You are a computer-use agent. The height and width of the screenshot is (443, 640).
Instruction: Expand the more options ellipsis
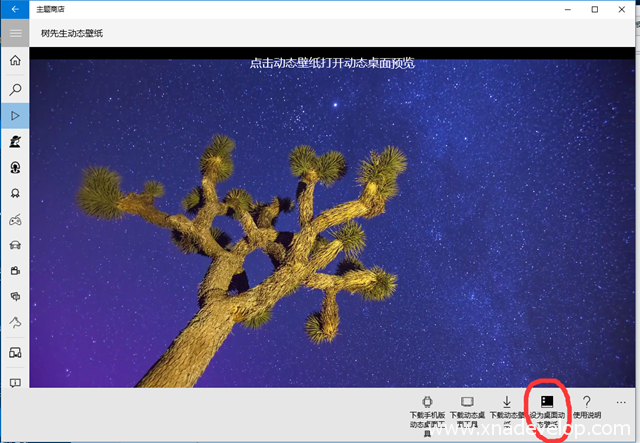[x=621, y=402]
